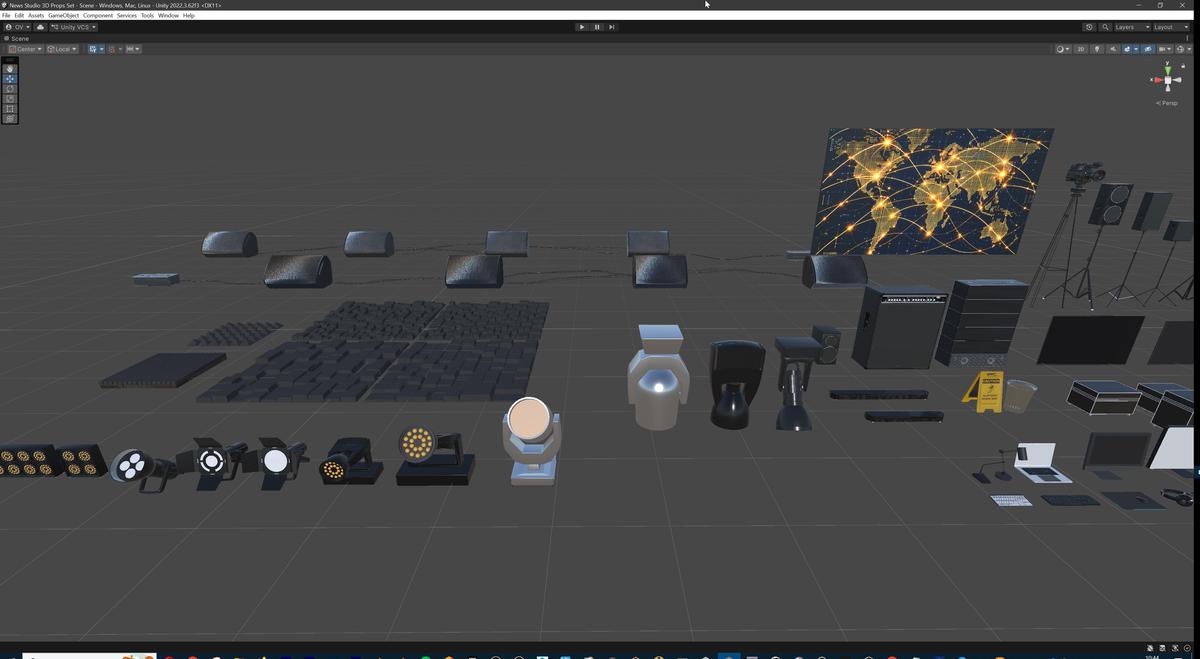1200x659 pixels.
Task: Open the Local handle rotation dropdown
Action: coord(62,49)
